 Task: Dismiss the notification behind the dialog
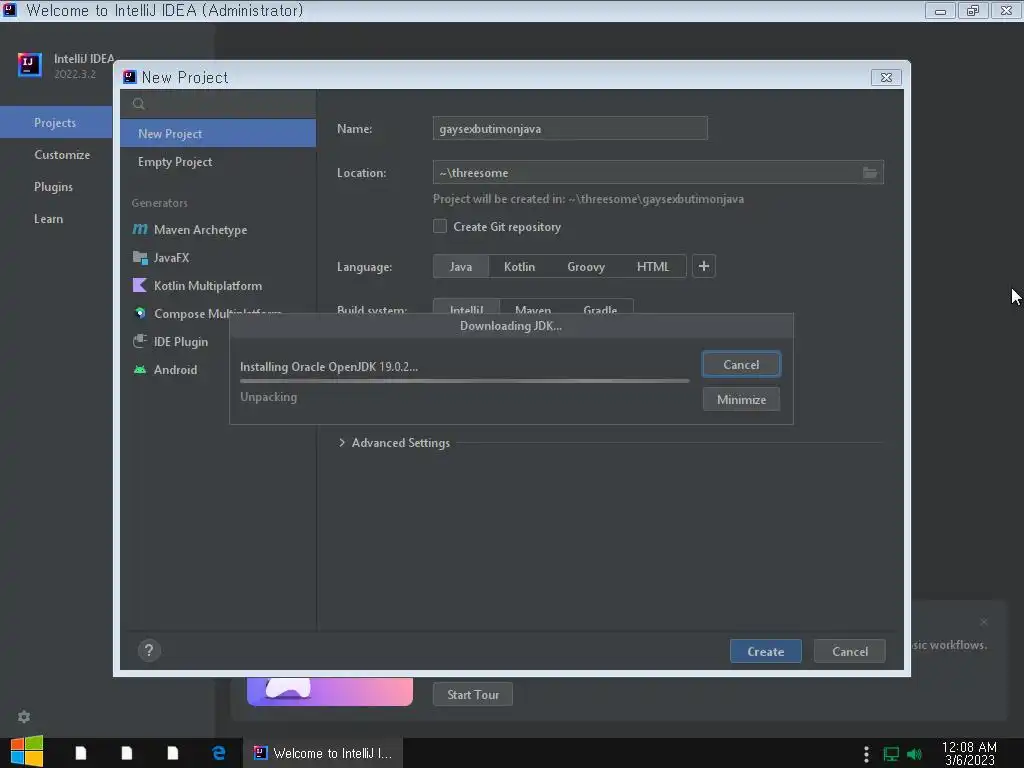pyautogui.click(x=984, y=621)
